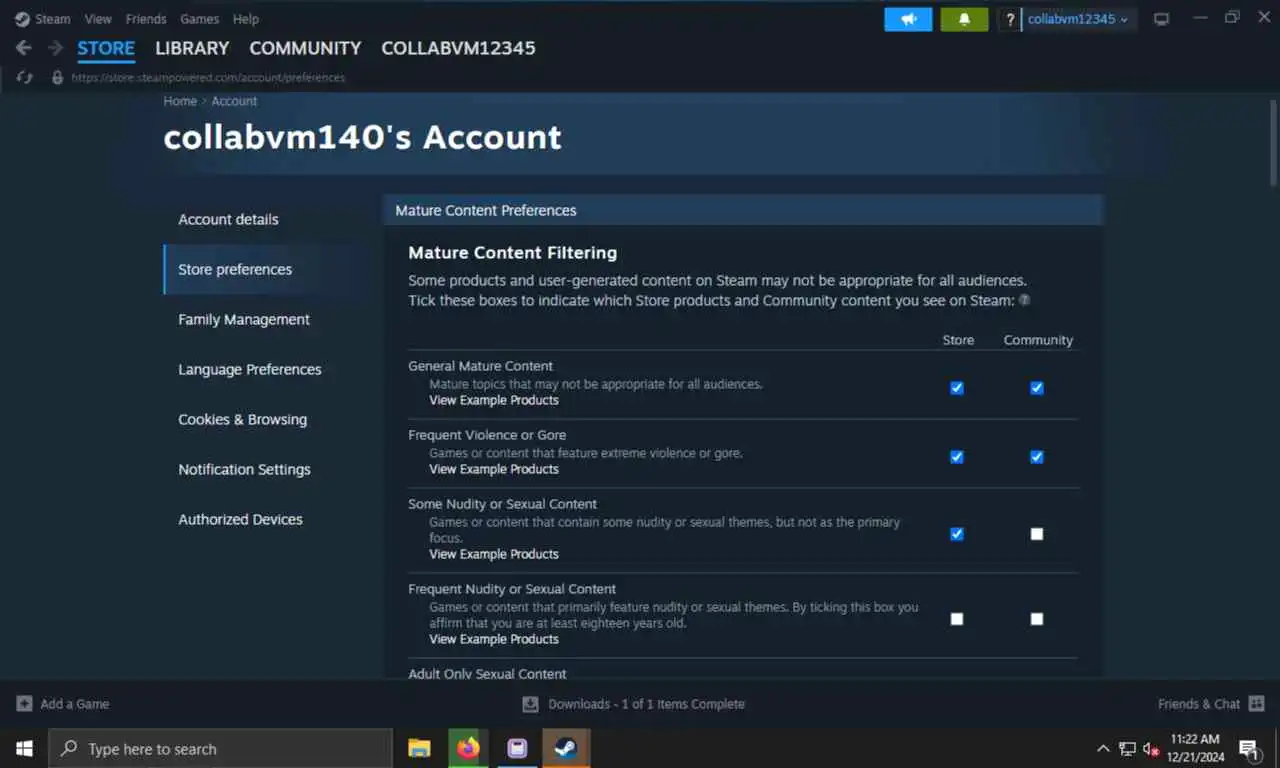Select Account details in sidebar
Image resolution: width=1280 pixels, height=768 pixels.
pos(228,219)
